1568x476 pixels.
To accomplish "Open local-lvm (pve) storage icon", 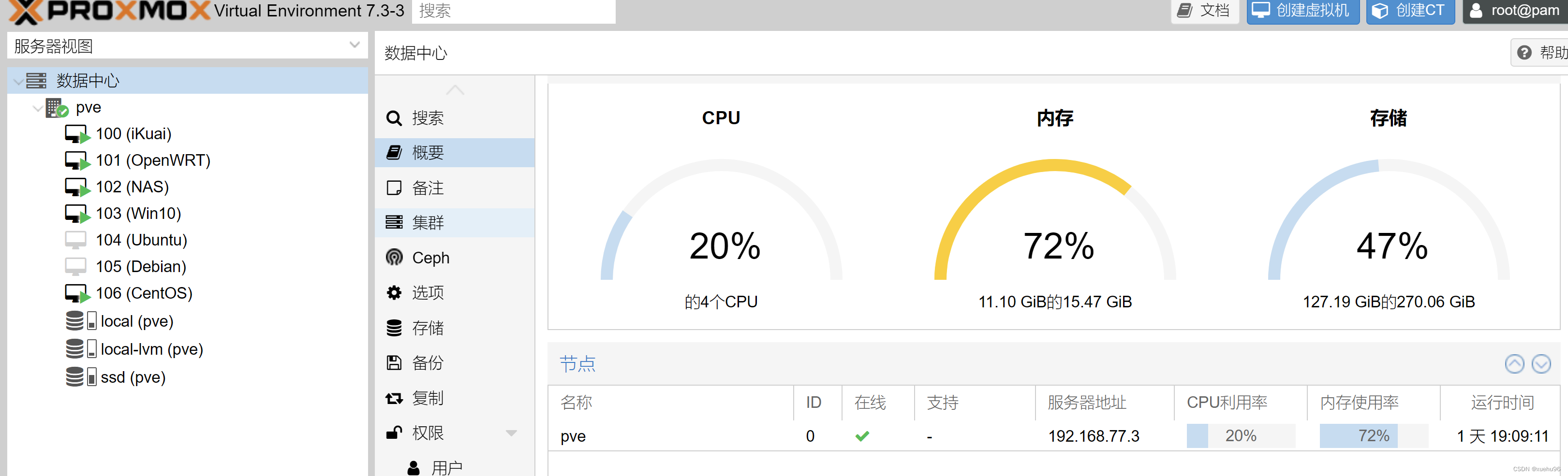I will (81, 349).
